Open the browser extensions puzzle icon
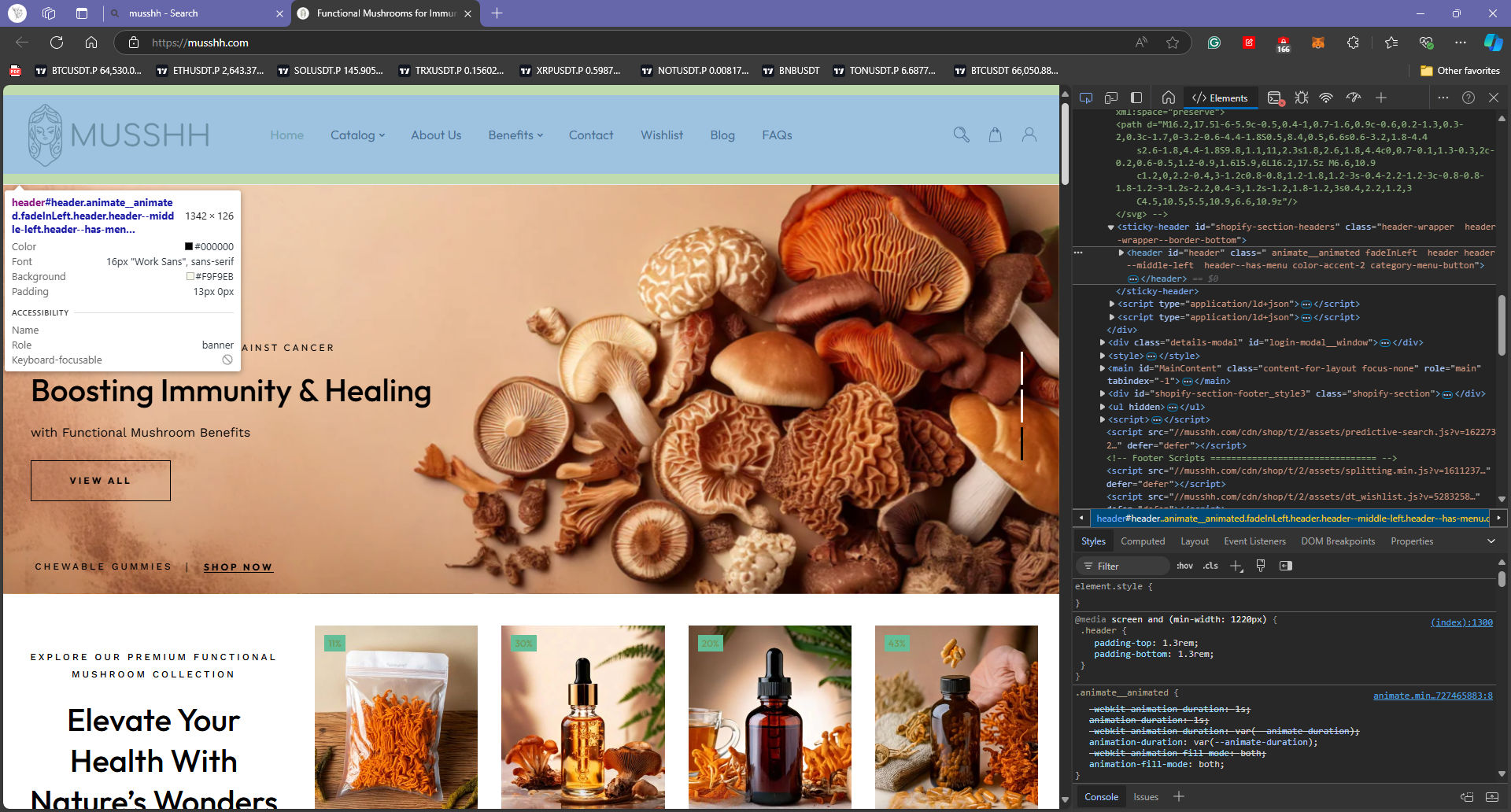The image size is (1511, 812). coord(1353,42)
